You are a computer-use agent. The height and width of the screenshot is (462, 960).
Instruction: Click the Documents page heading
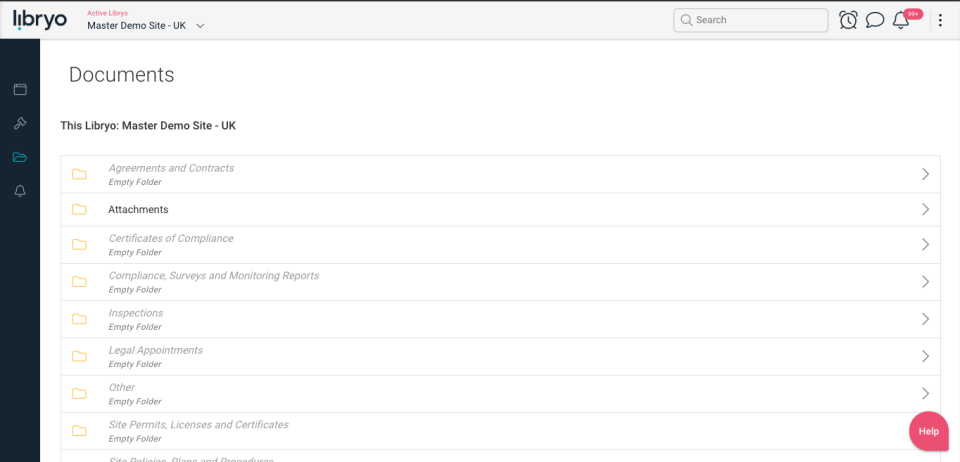[x=122, y=75]
